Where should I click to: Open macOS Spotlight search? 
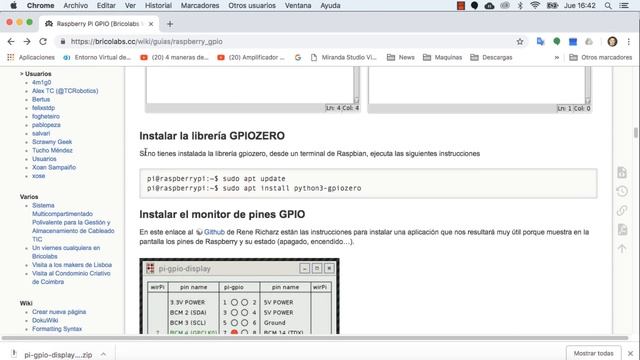[x=608, y=6]
